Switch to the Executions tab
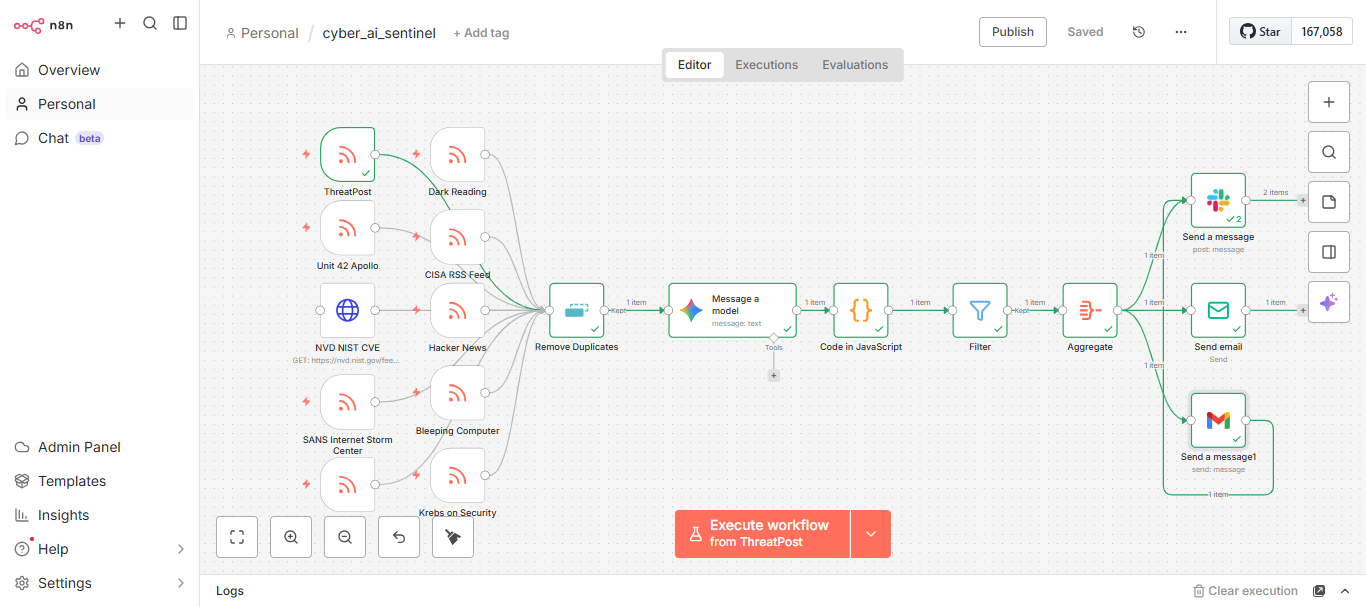The image size is (1366, 607). [766, 65]
